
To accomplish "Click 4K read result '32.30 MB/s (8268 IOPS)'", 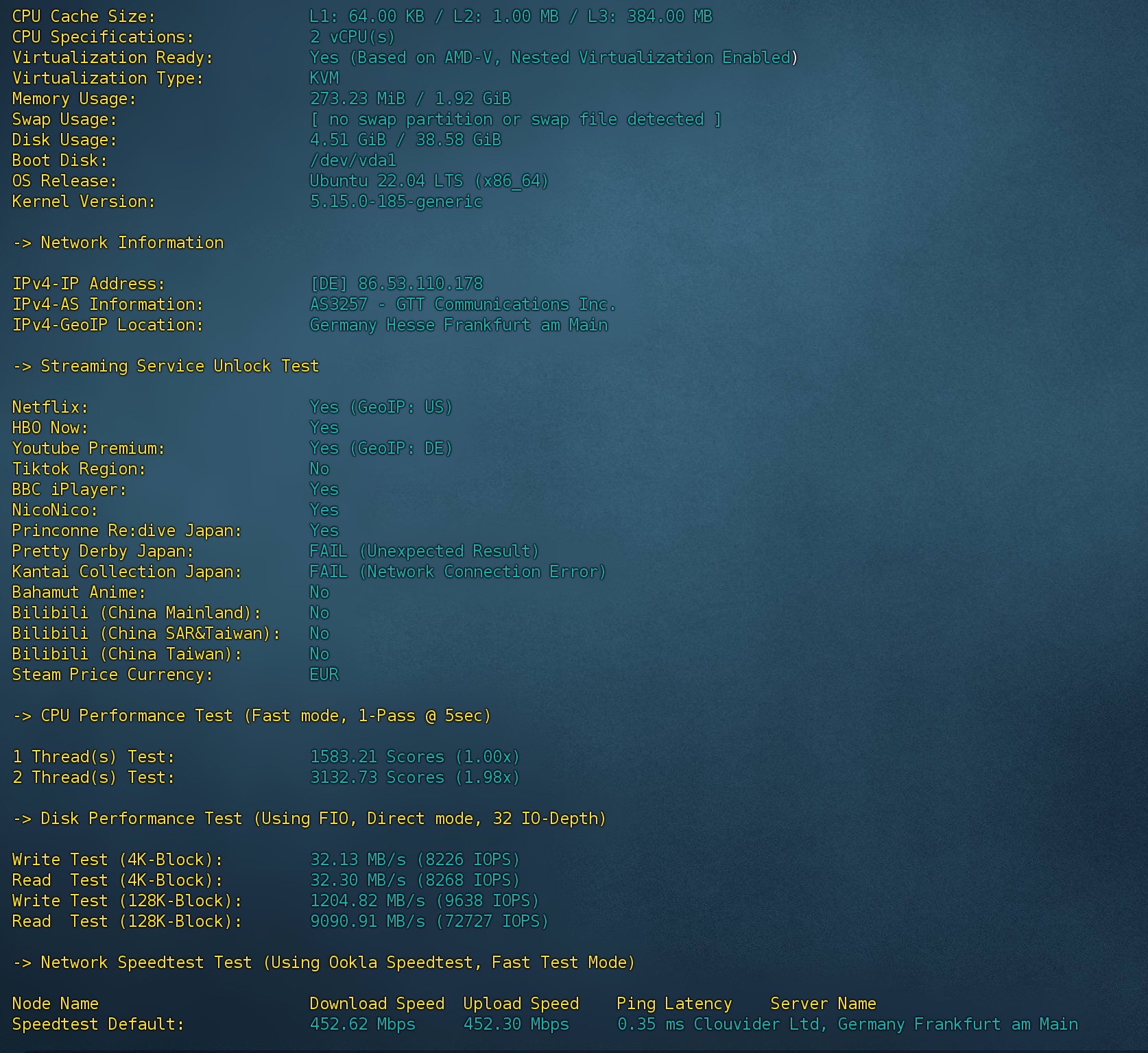I will coord(415,880).
